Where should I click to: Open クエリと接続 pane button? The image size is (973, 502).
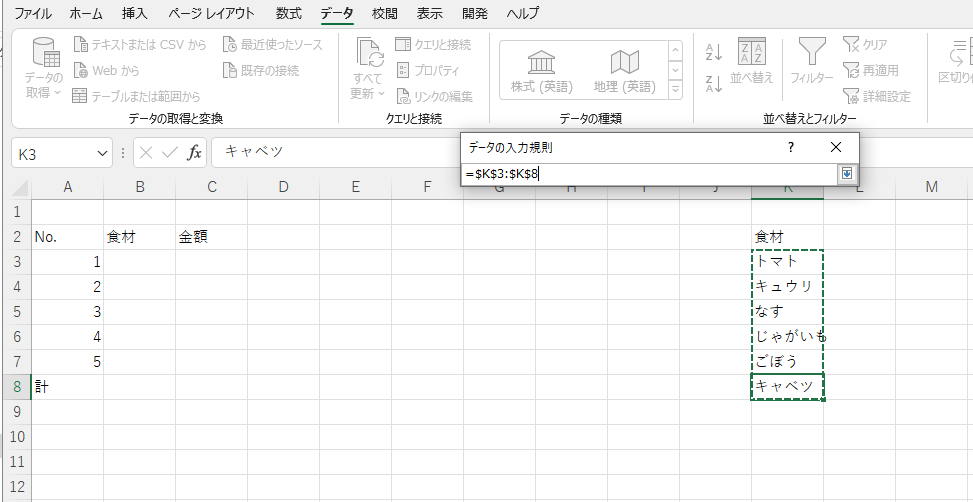pyautogui.click(x=433, y=45)
